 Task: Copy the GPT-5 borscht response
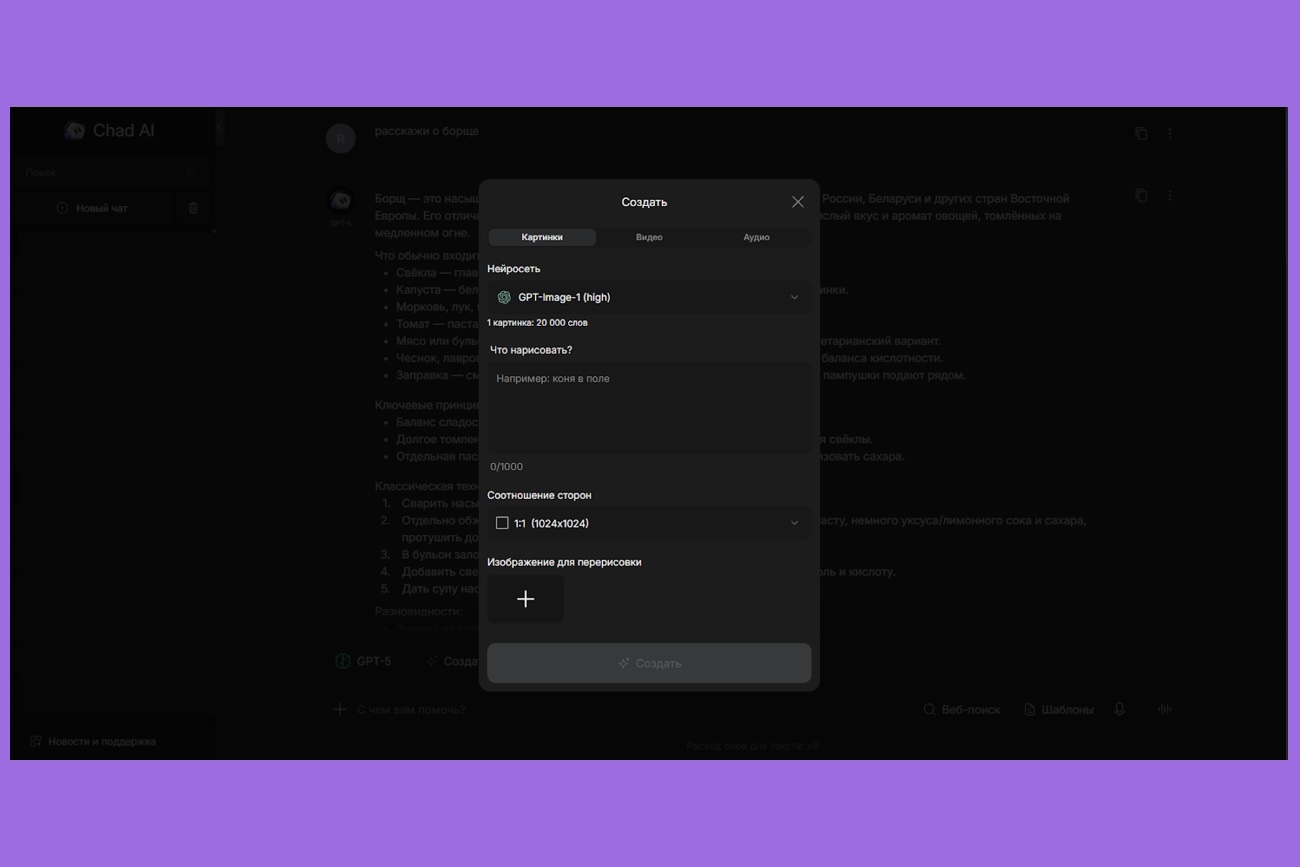pyautogui.click(x=1141, y=195)
